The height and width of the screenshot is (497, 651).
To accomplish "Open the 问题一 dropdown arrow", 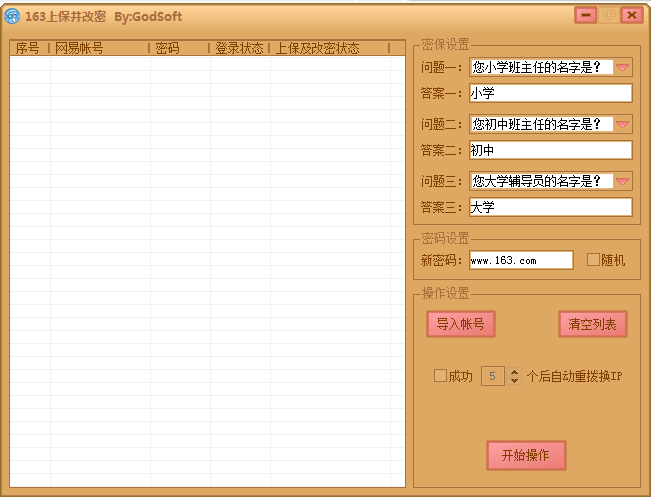I will (622, 67).
